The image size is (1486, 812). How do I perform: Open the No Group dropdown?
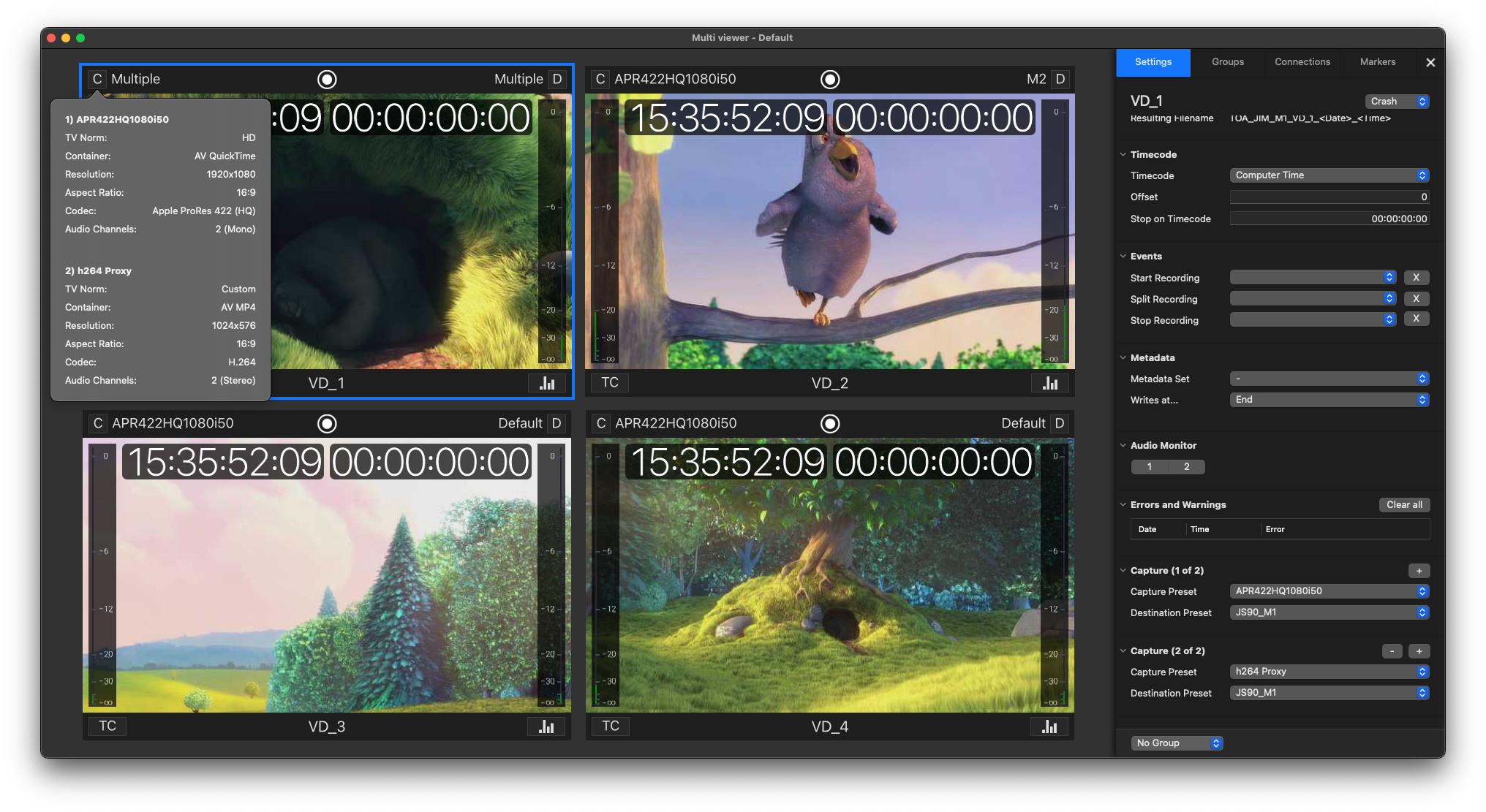click(1176, 743)
